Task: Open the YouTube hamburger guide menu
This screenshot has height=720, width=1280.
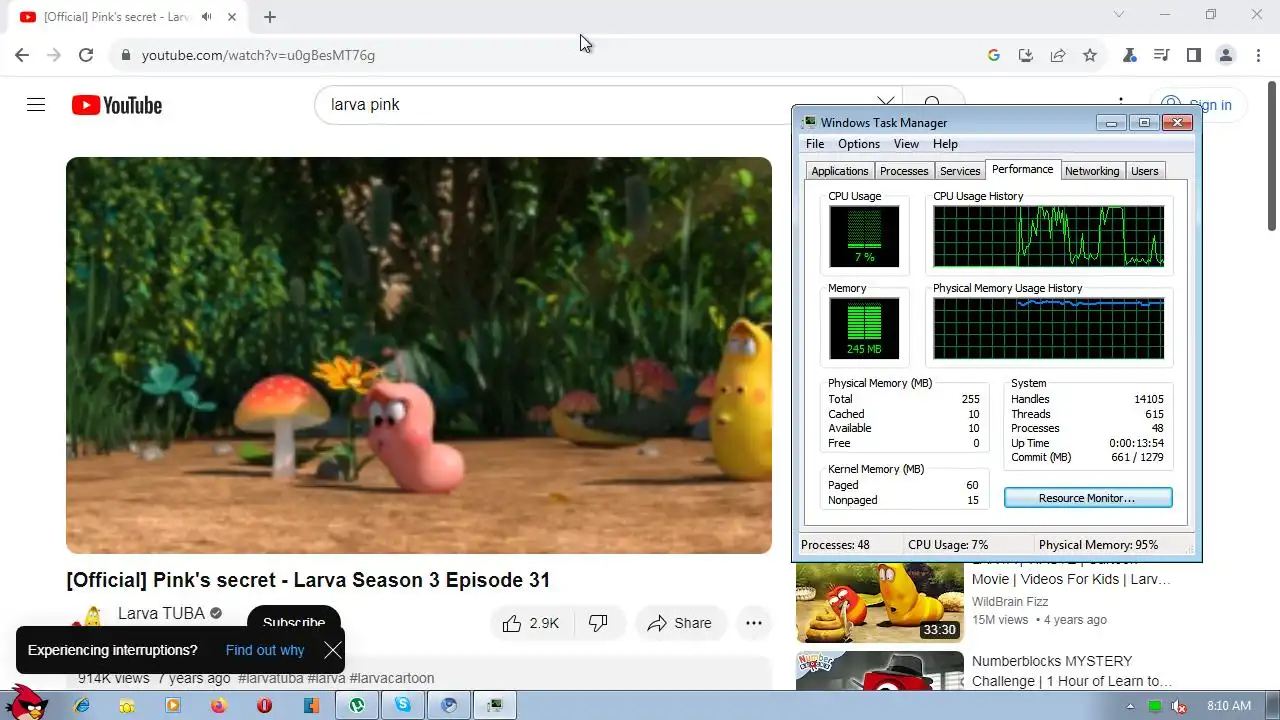Action: pos(36,105)
